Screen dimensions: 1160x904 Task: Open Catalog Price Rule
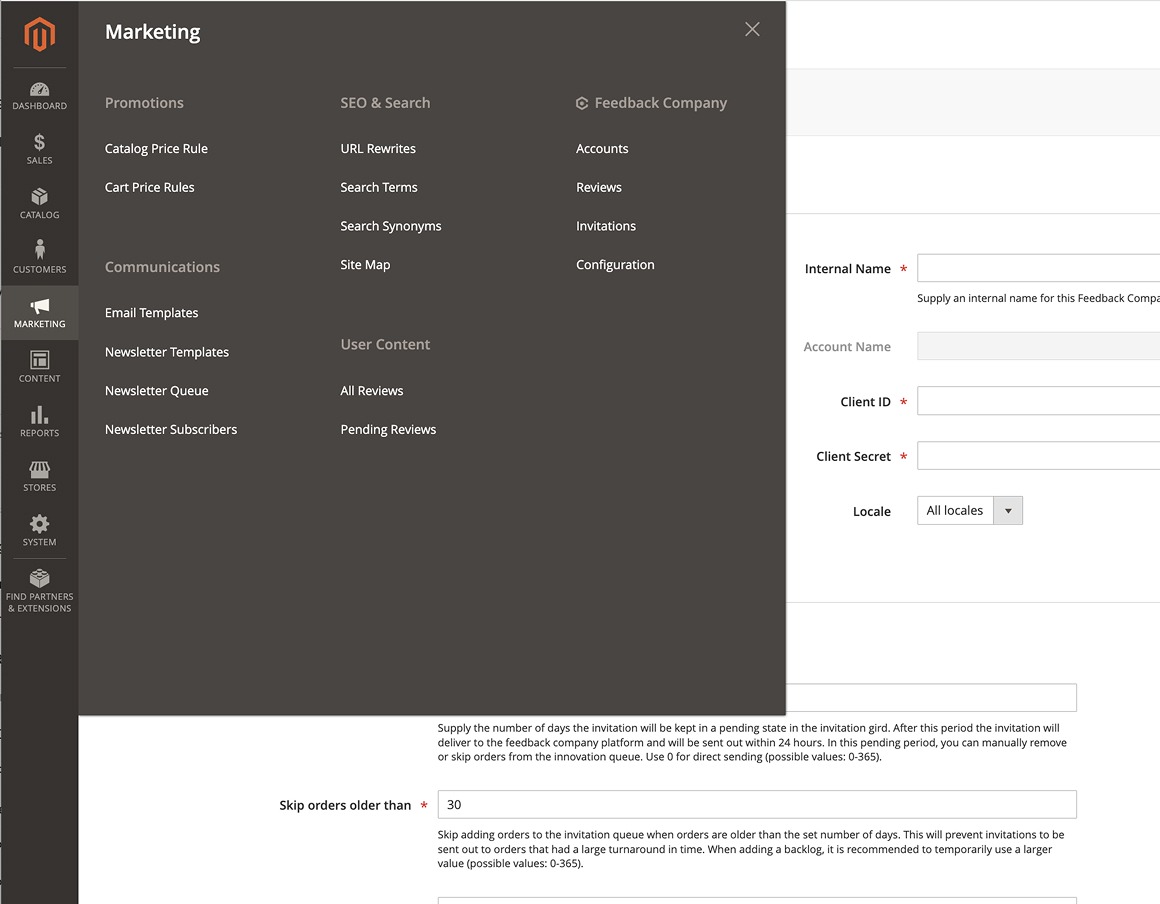pos(156,149)
